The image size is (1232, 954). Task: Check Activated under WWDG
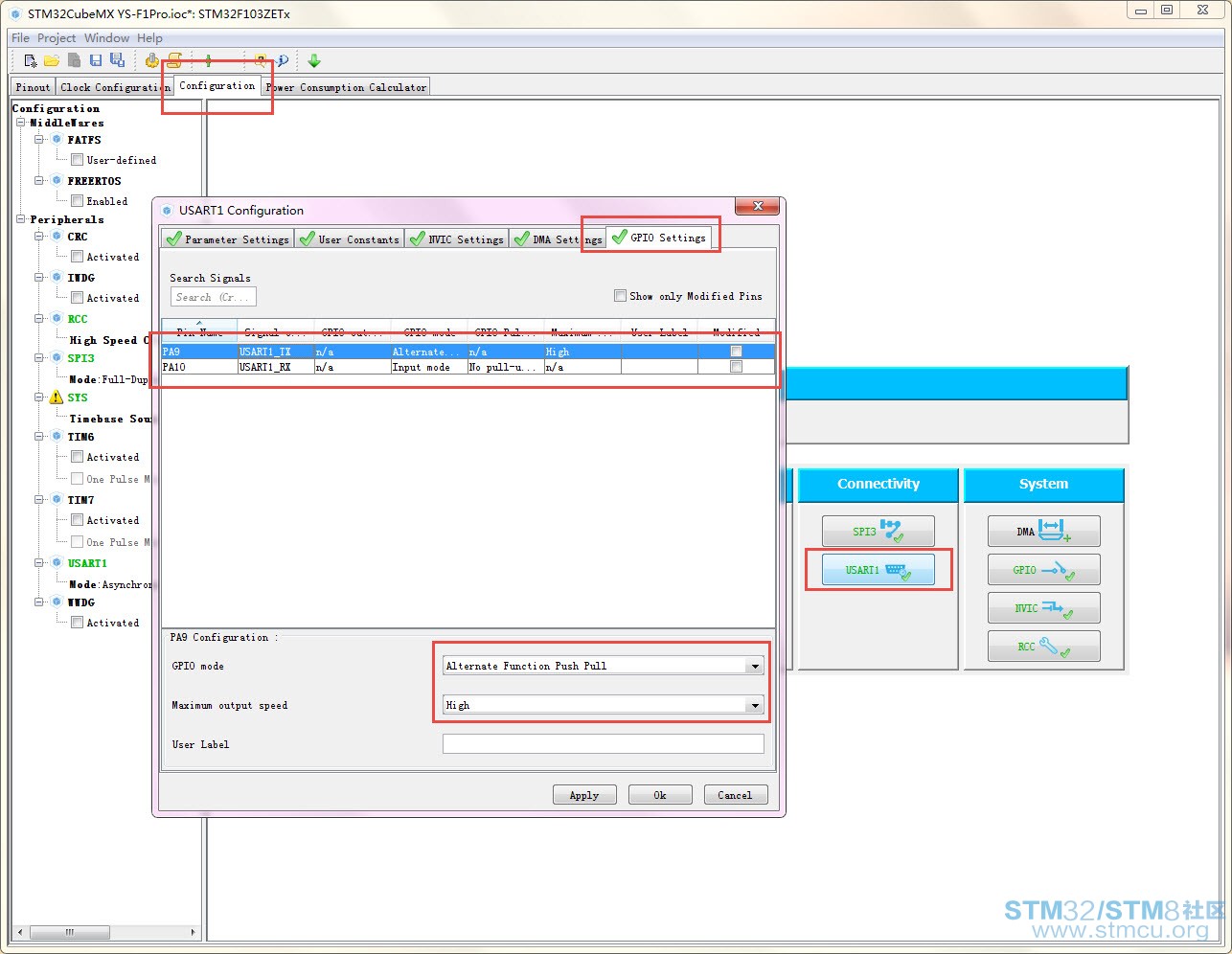78,623
